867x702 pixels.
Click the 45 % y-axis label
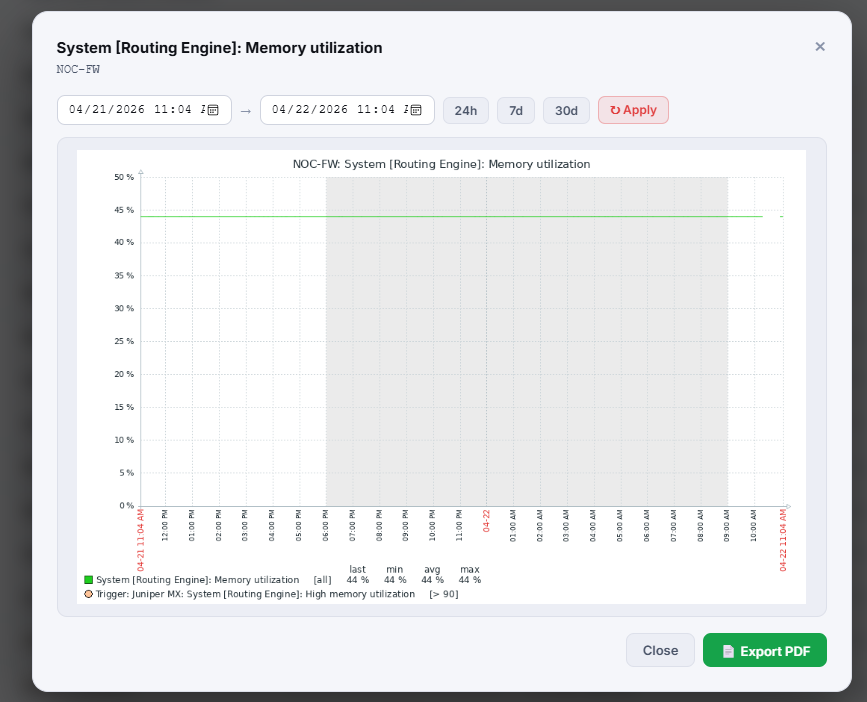tap(124, 210)
